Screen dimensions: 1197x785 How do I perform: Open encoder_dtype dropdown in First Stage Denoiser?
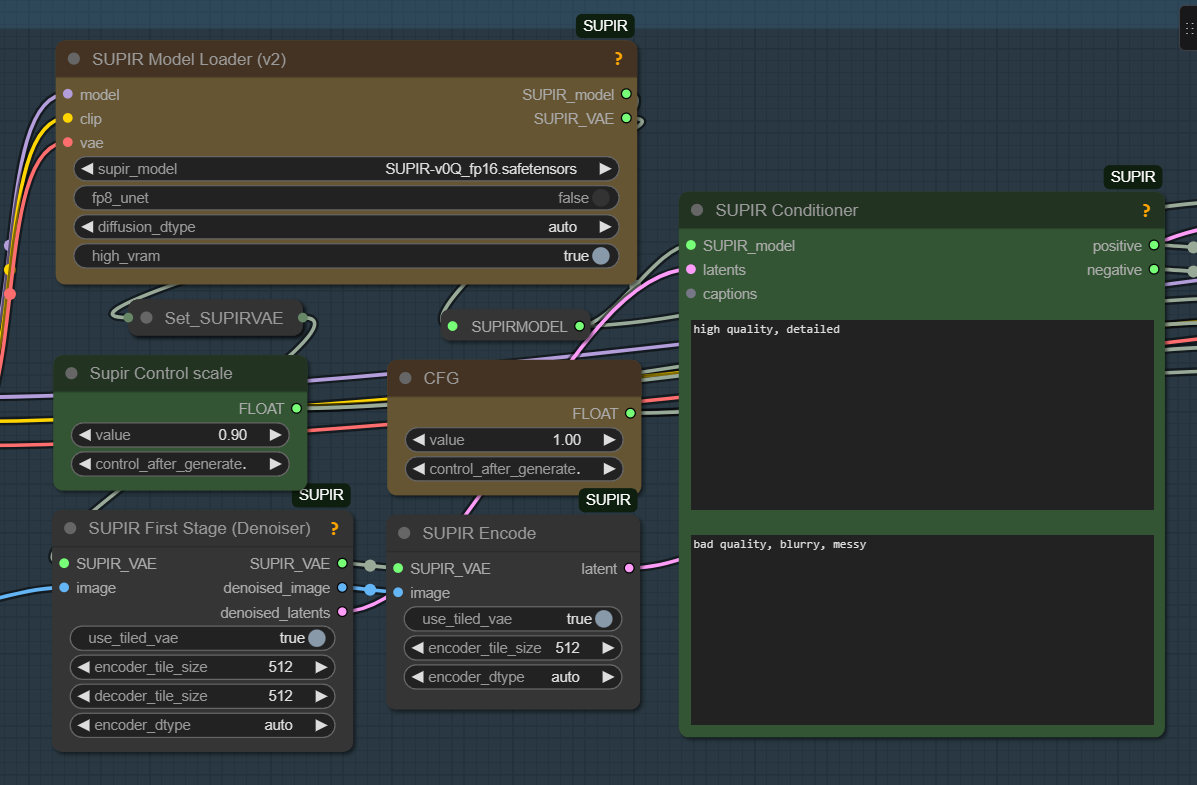(202, 725)
